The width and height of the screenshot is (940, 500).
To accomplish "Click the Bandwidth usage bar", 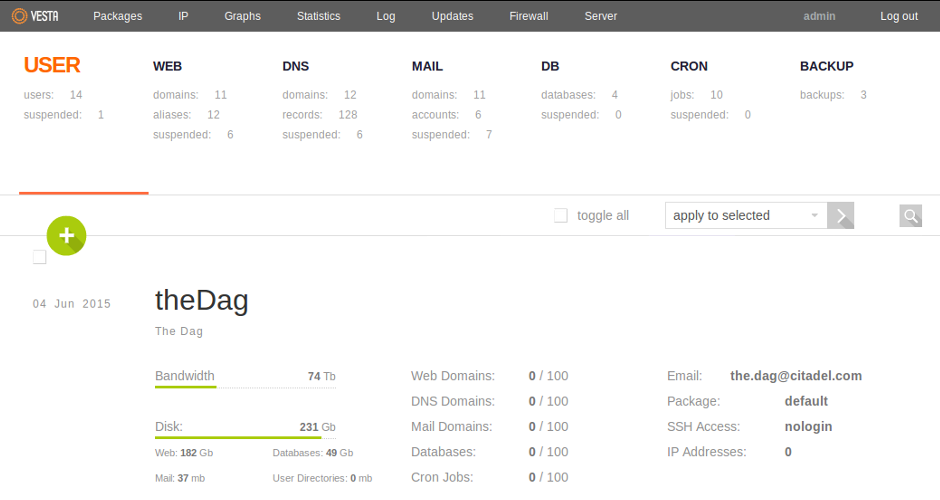I will tap(245, 387).
